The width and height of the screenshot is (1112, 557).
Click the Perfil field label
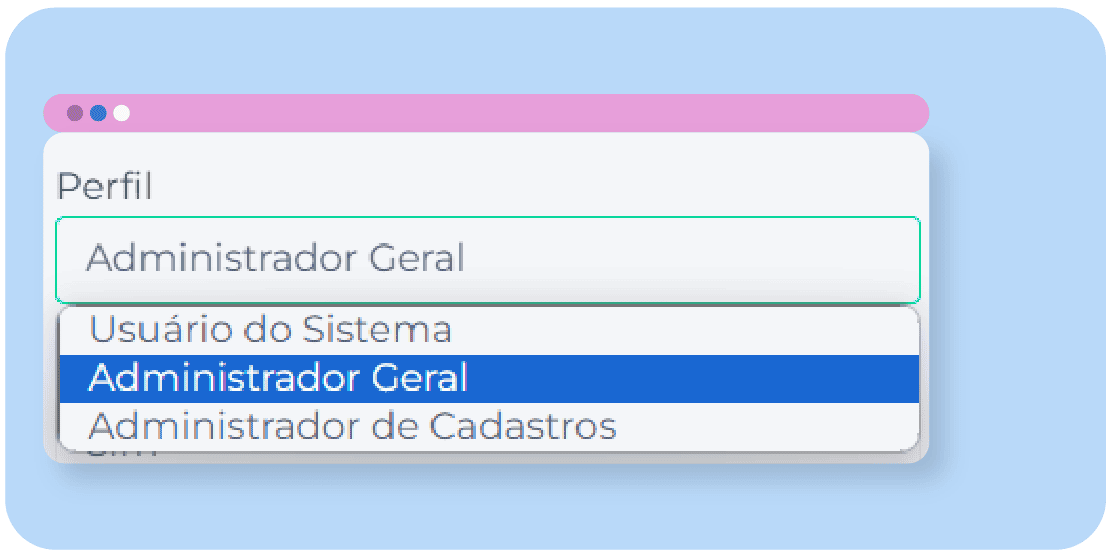pos(104,187)
